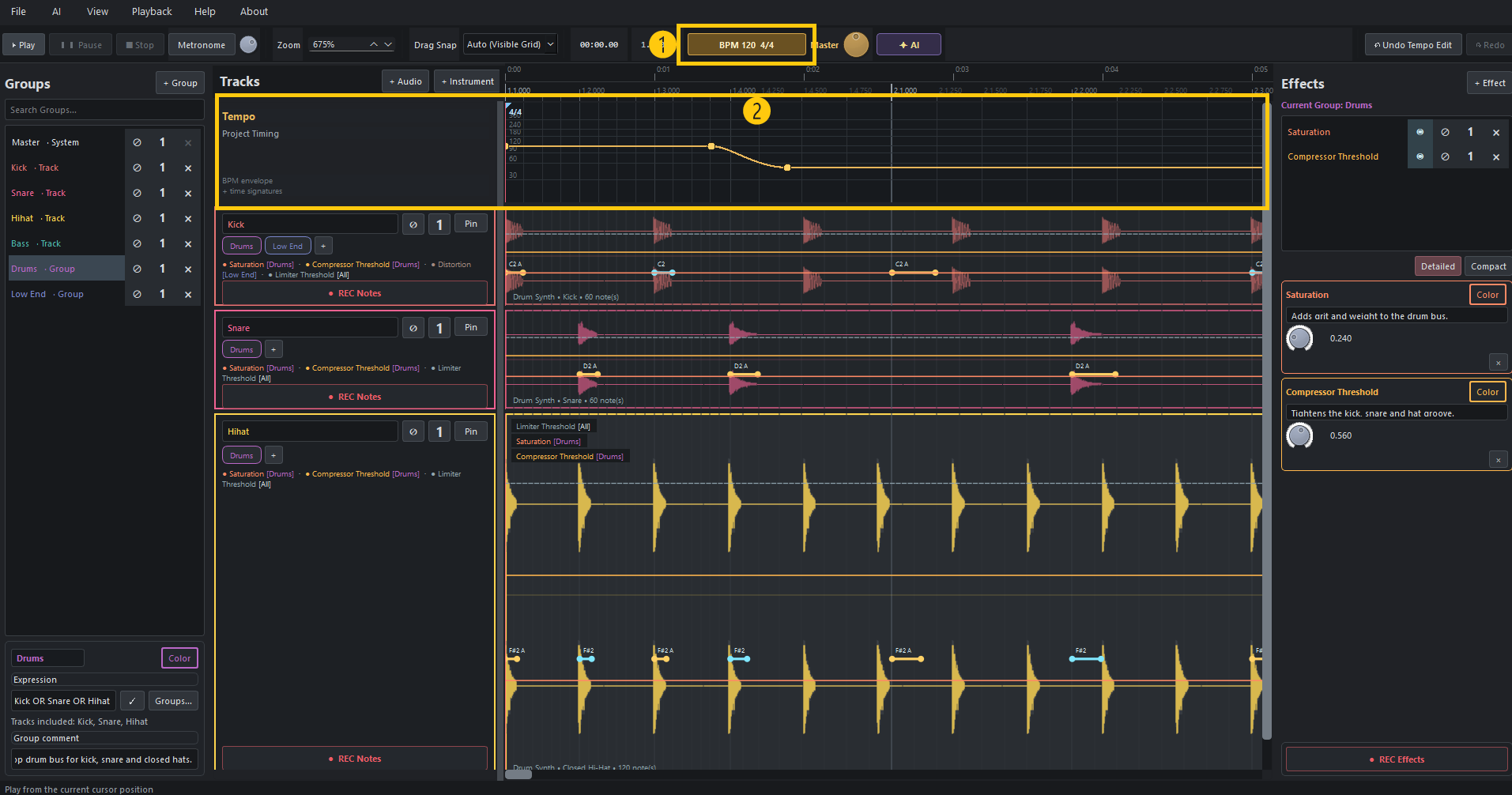Toggle the Metronome switch
Image resolution: width=1512 pixels, height=795 pixels.
coord(248,44)
